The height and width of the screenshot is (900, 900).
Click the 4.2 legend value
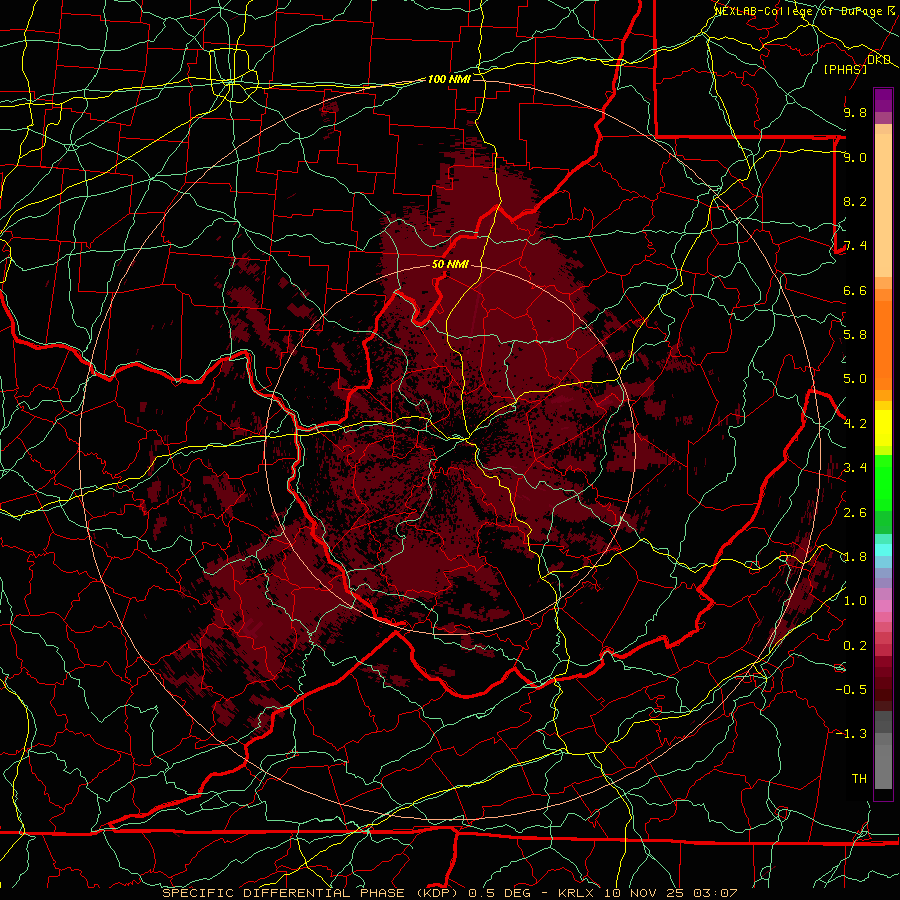(x=855, y=424)
